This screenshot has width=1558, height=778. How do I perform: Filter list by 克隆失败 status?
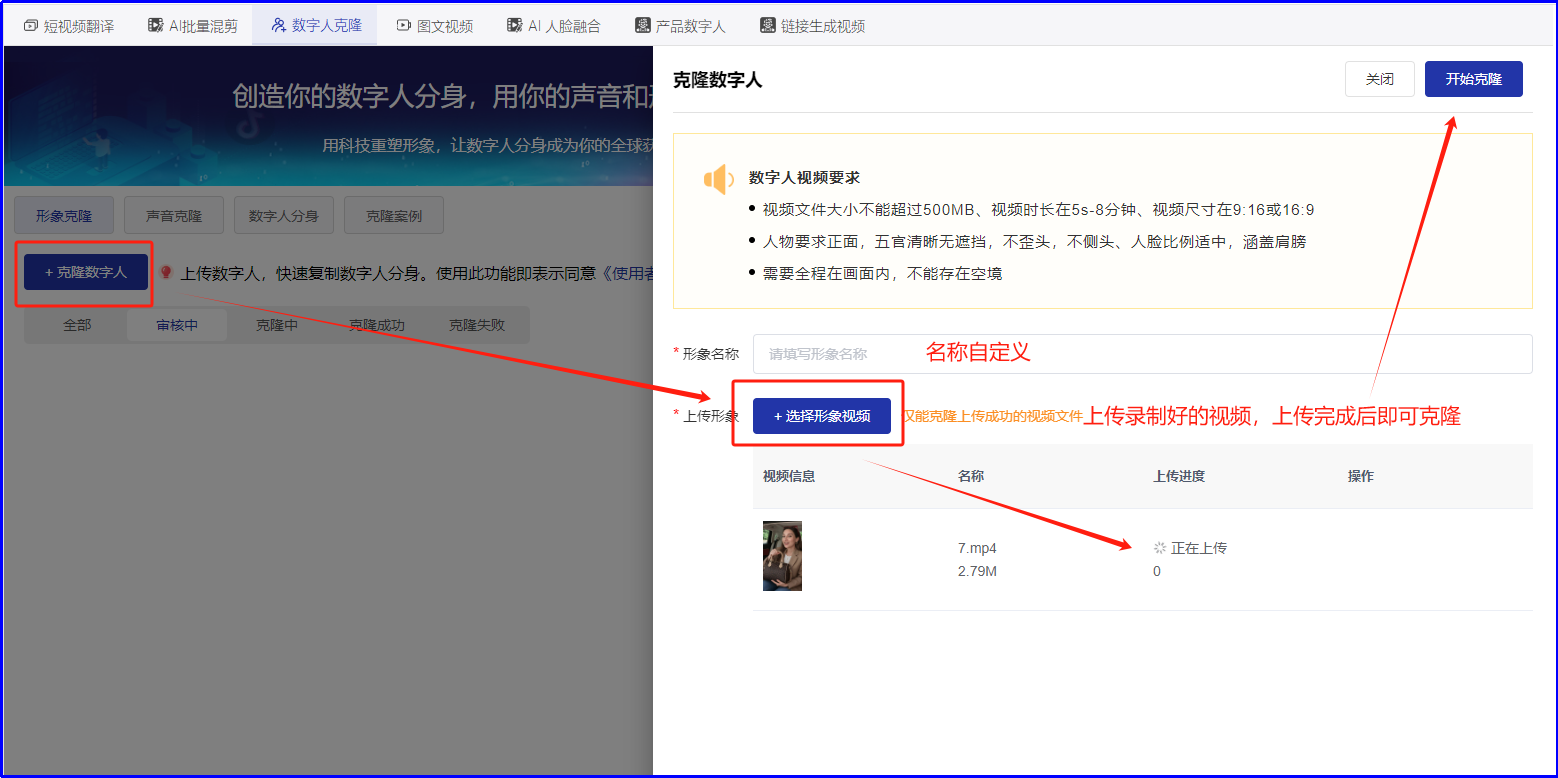476,325
